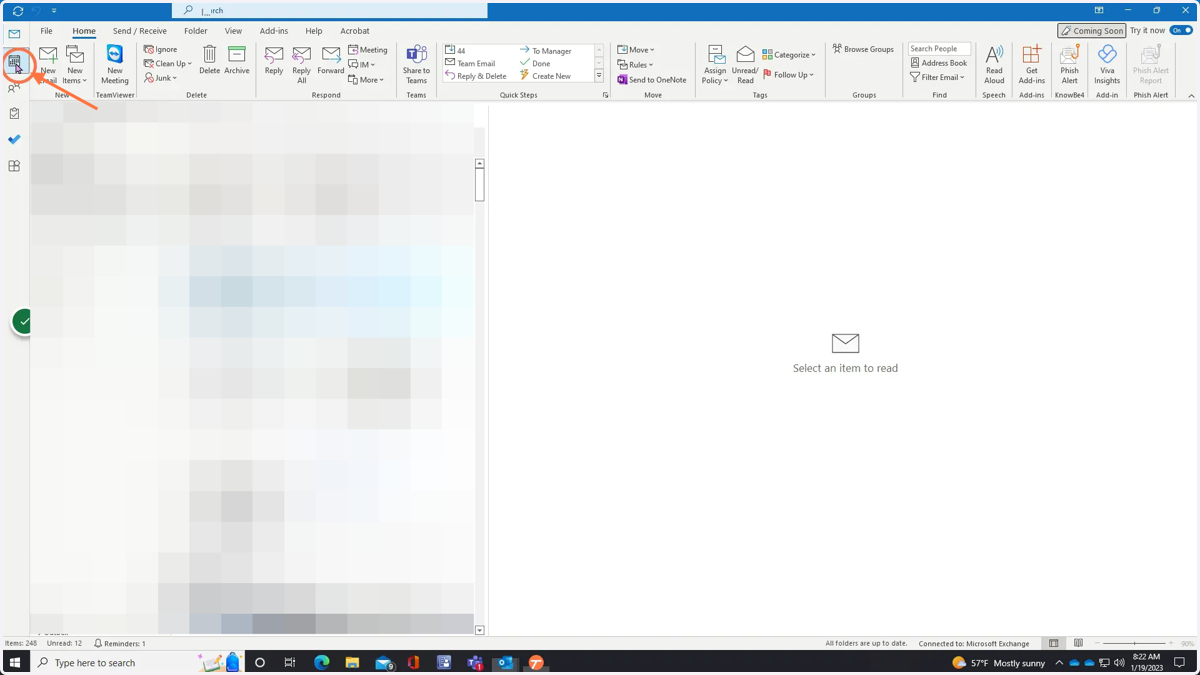Run the Team Email quick step

pyautogui.click(x=470, y=63)
